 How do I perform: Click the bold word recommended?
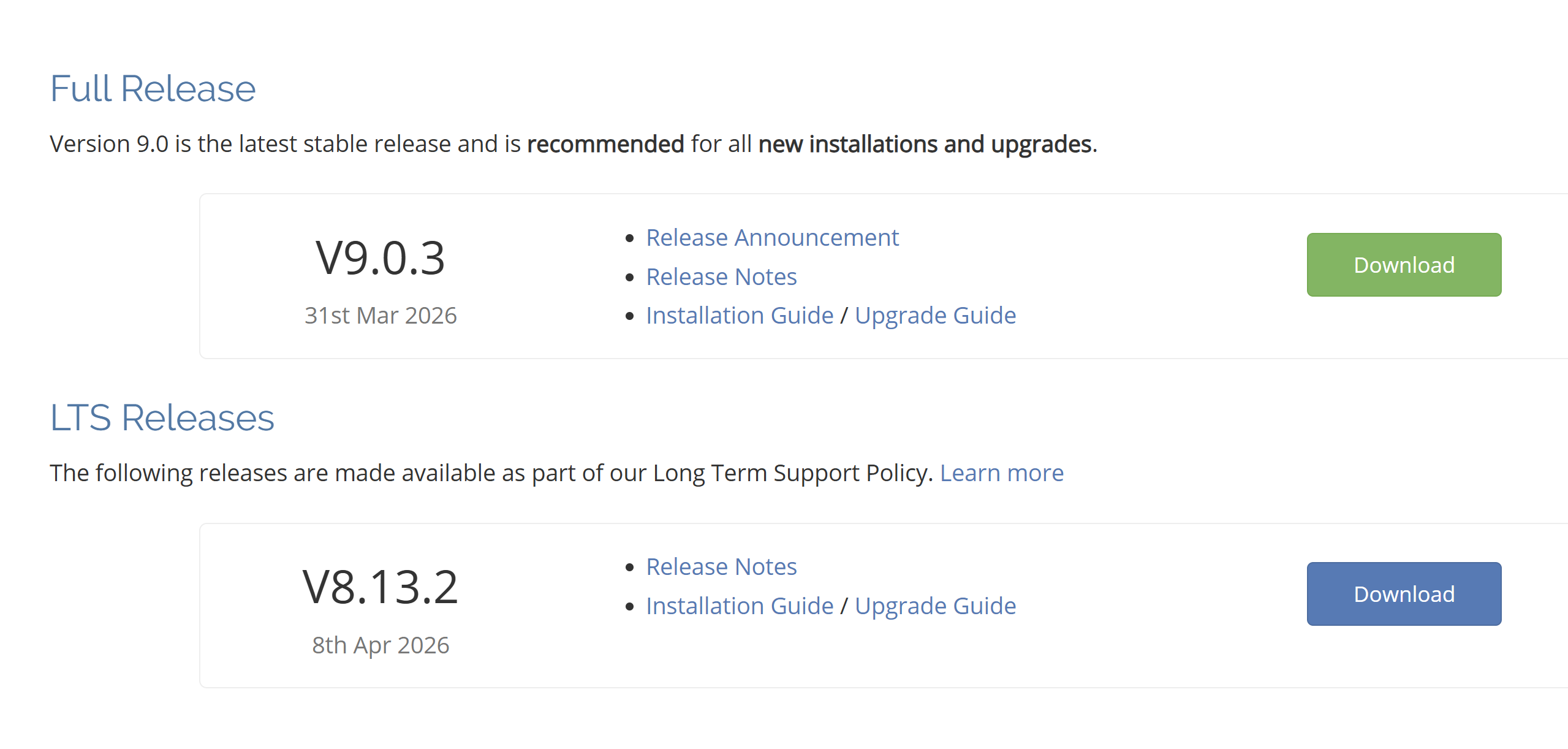605,145
